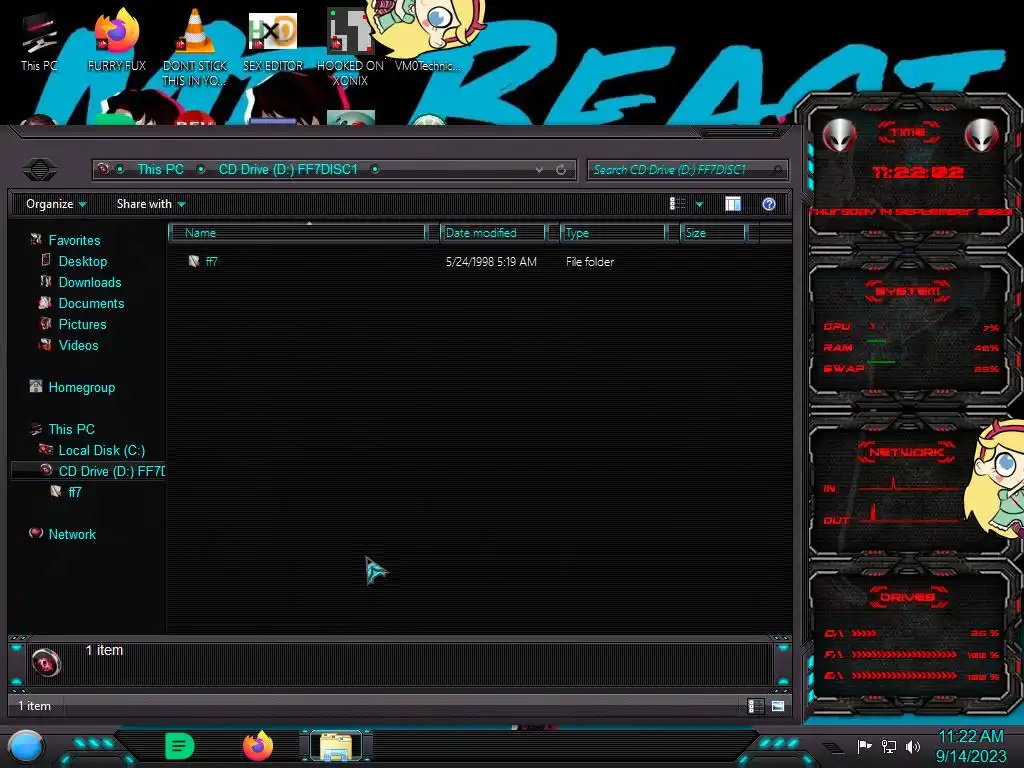Click the TIME gadget clock display
Screen dimensions: 1024x768
tap(918, 172)
